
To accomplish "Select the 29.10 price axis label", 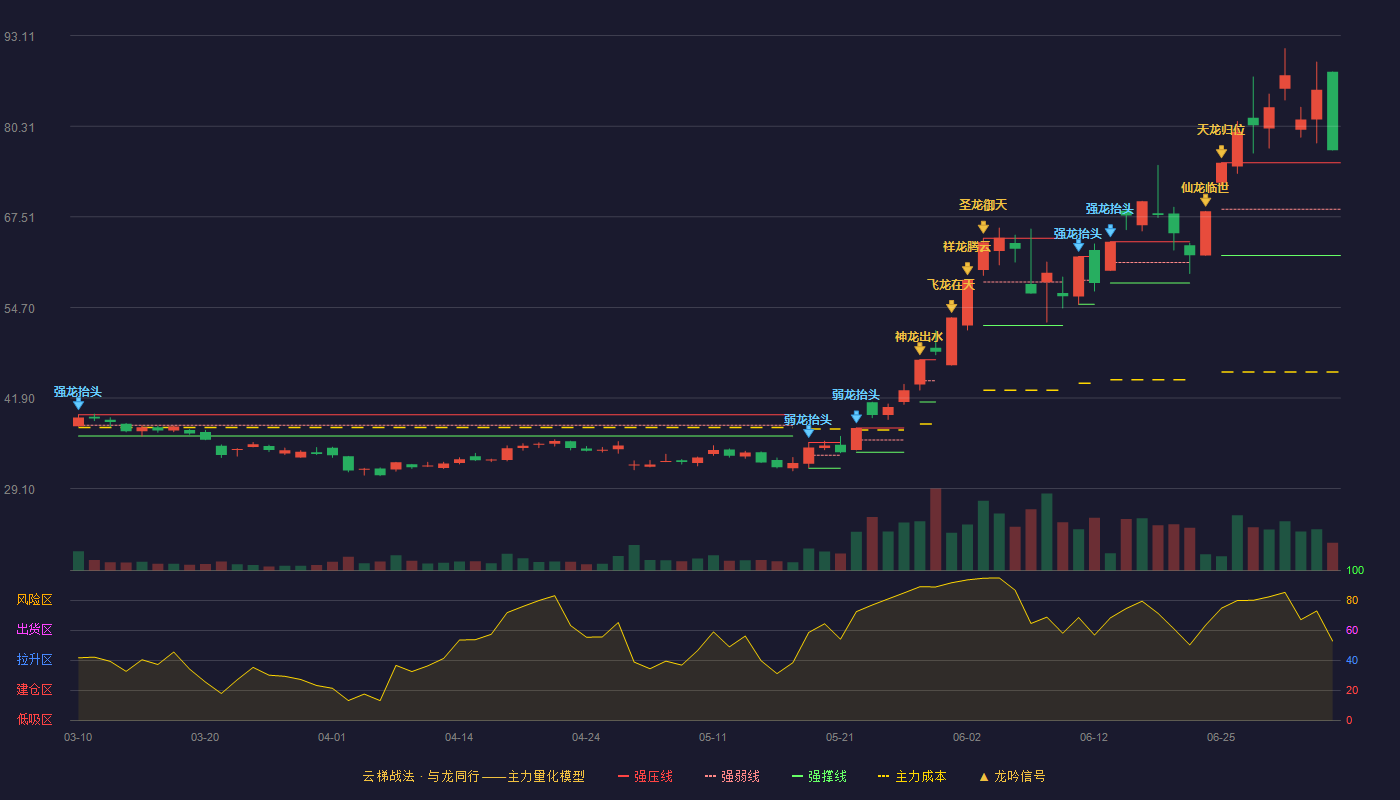I will pos(19,490).
